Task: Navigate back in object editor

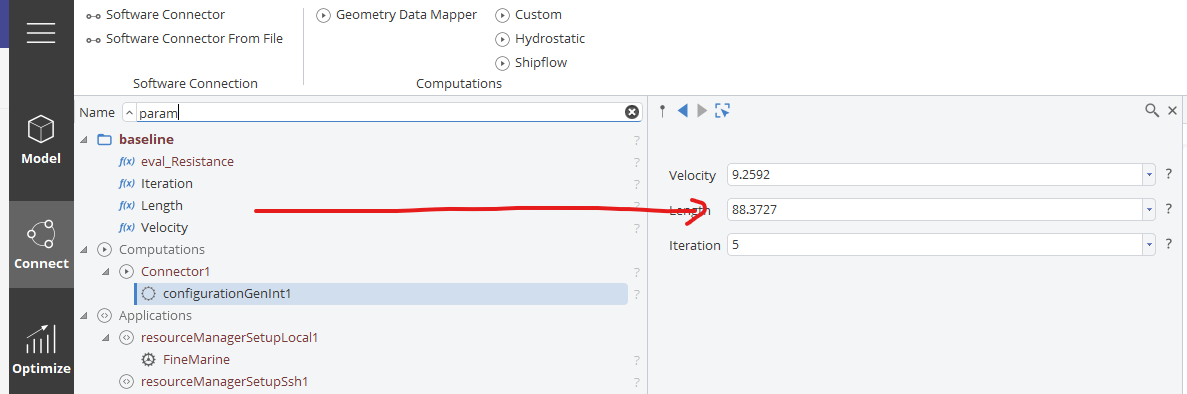Action: point(682,111)
